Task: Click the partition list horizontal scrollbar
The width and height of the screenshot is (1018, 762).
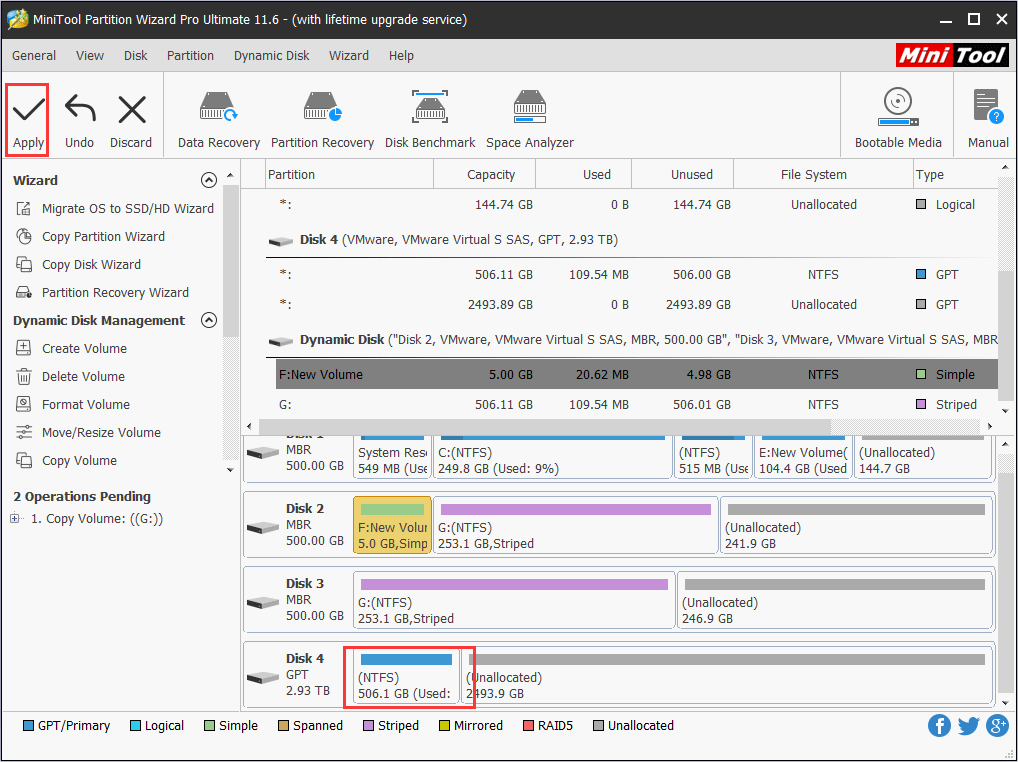Action: pyautogui.click(x=545, y=426)
